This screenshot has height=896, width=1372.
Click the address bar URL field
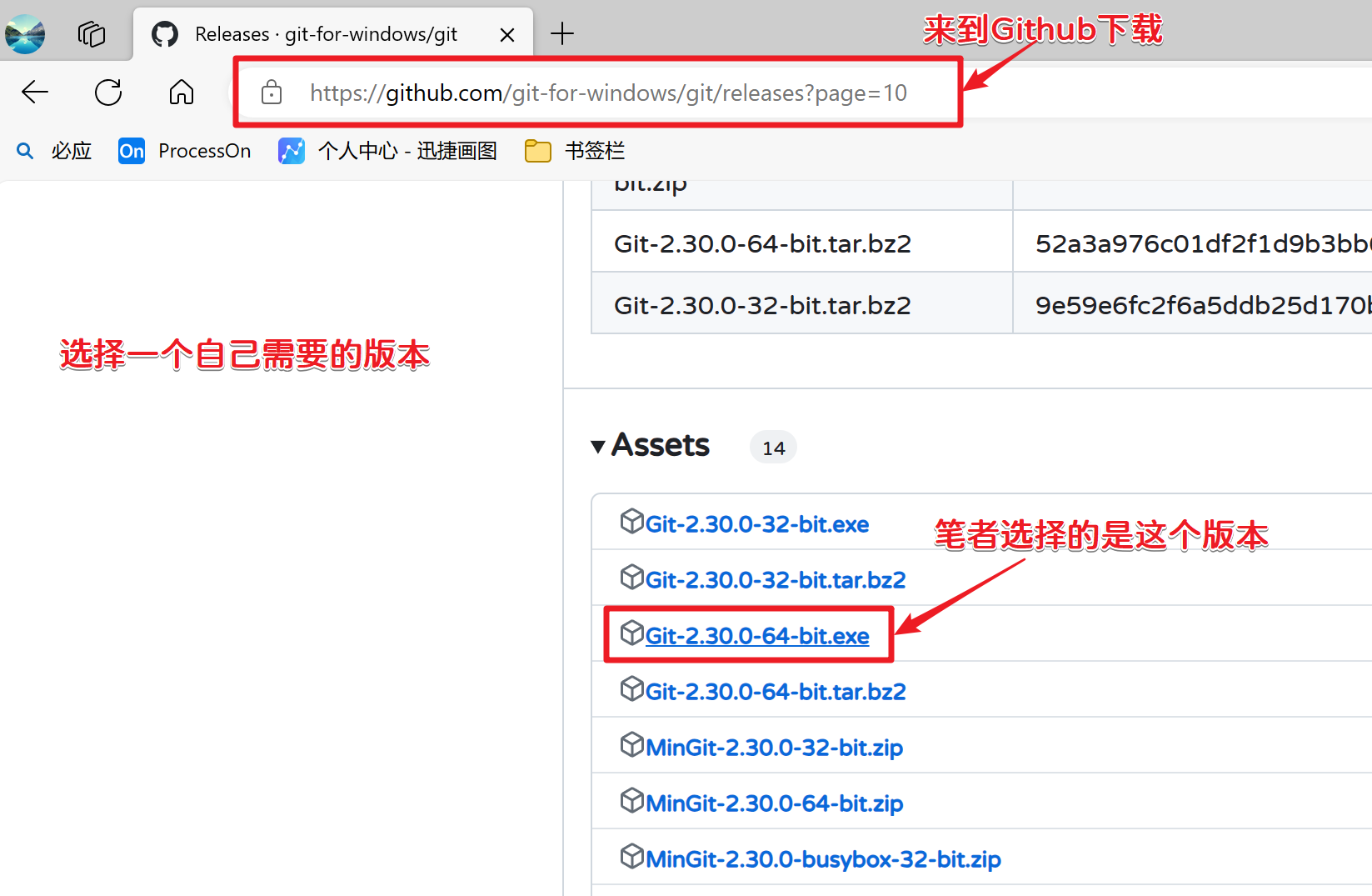click(x=608, y=93)
